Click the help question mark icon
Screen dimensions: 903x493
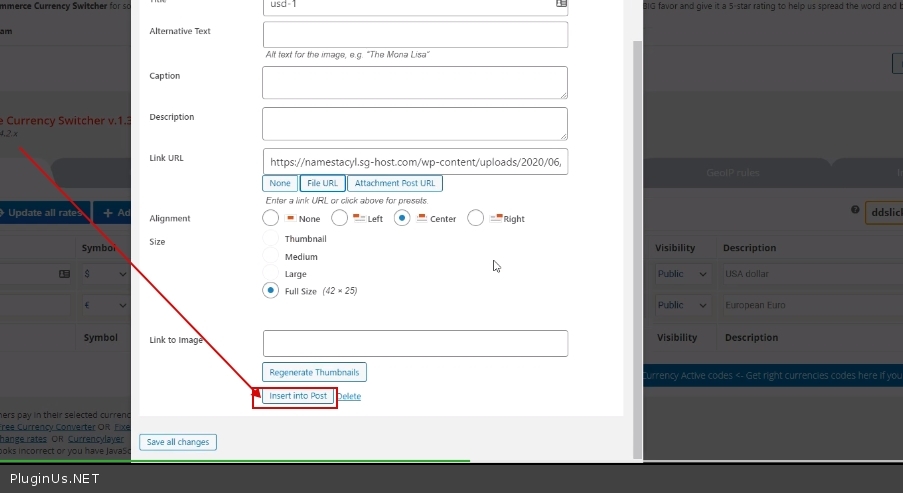[855, 210]
